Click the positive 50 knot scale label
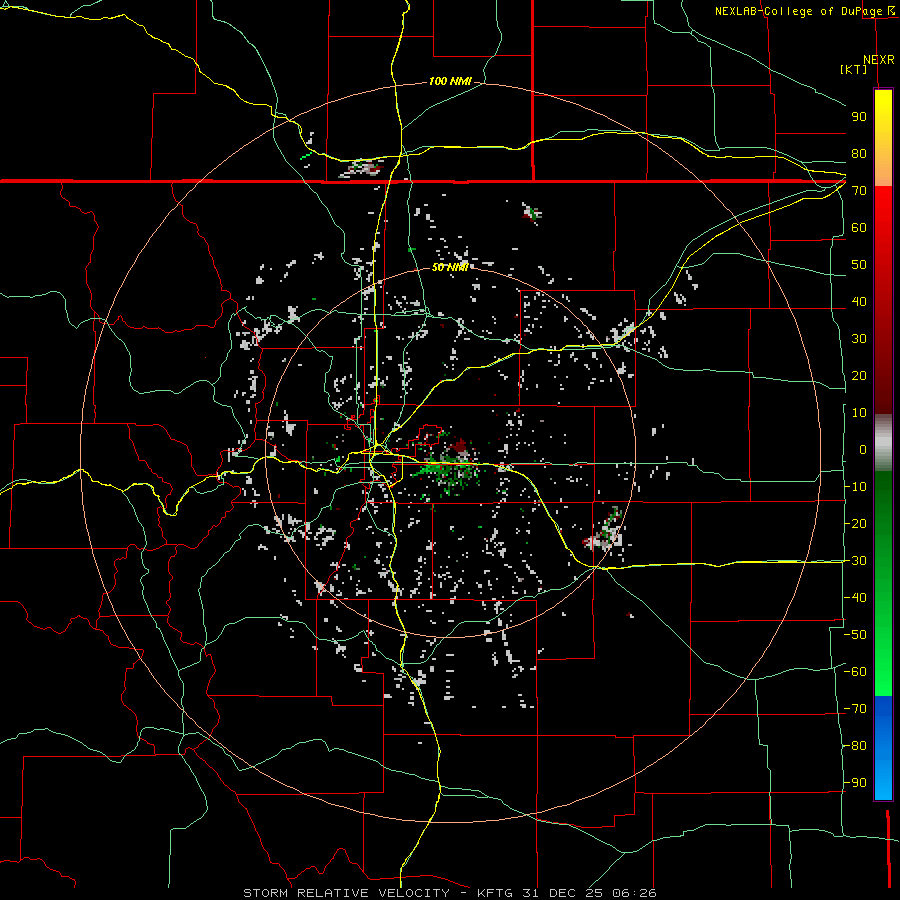The width and height of the screenshot is (900, 900). [x=859, y=265]
